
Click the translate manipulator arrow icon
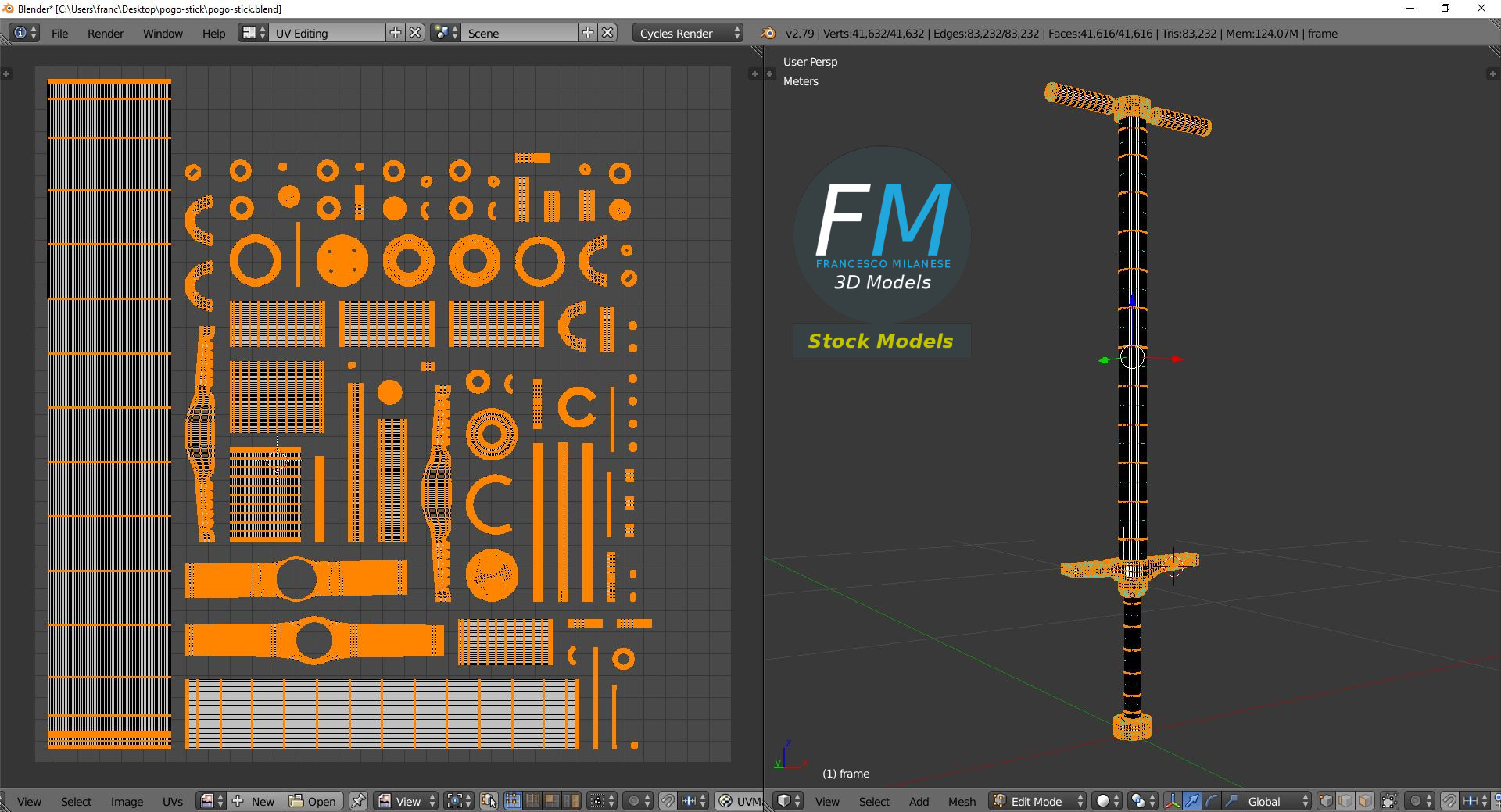click(x=1192, y=801)
